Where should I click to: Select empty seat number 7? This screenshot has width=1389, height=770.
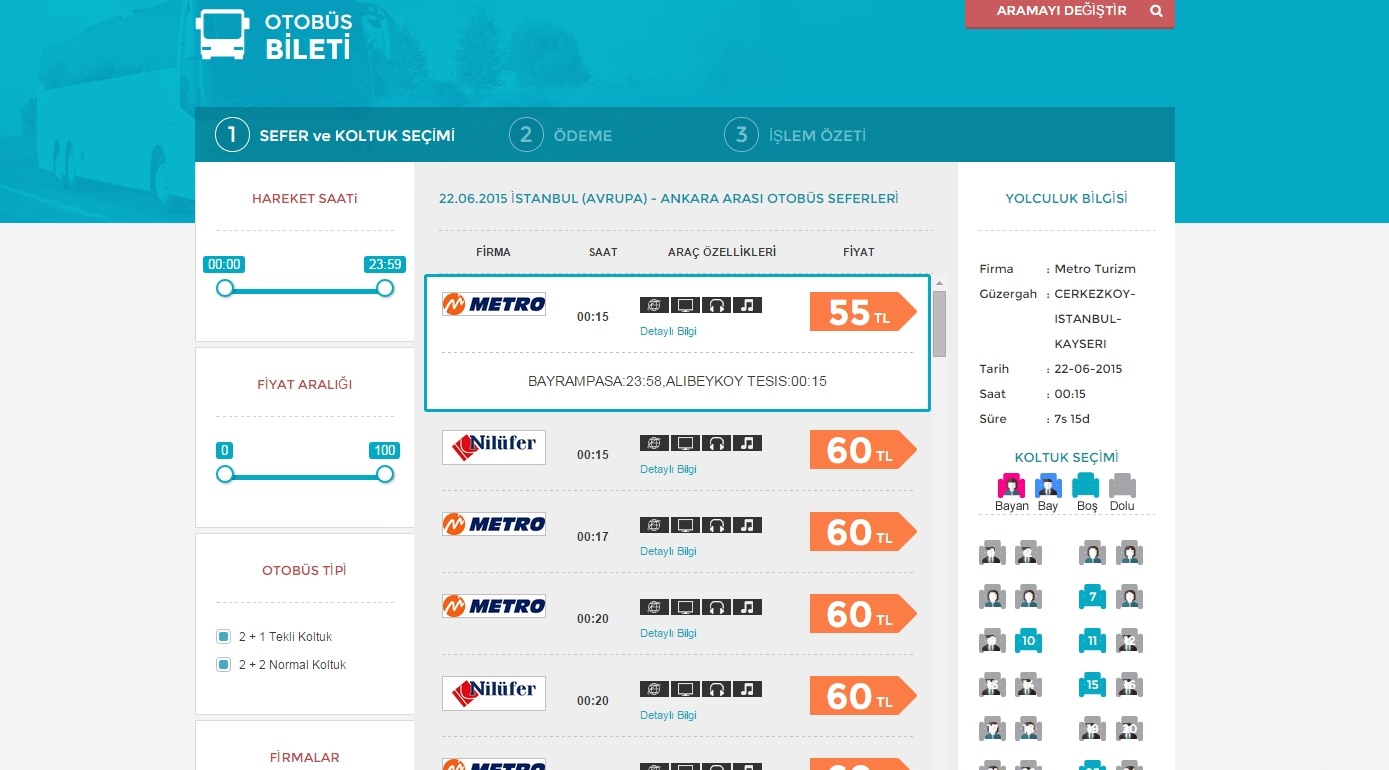point(1092,597)
